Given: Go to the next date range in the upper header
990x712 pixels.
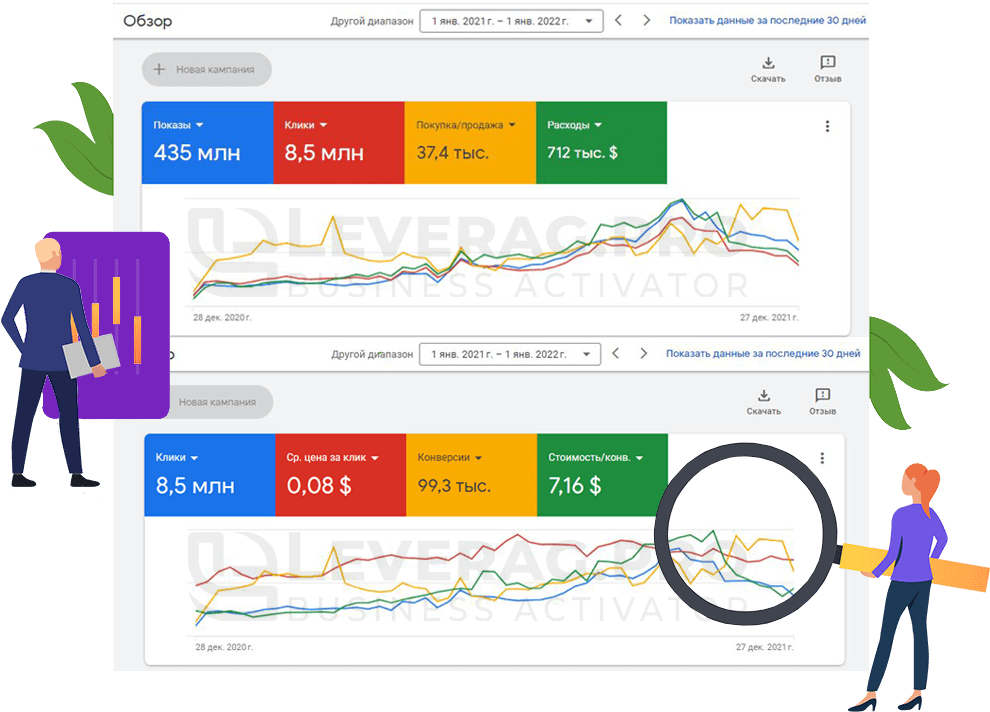Looking at the screenshot, I should [646, 20].
